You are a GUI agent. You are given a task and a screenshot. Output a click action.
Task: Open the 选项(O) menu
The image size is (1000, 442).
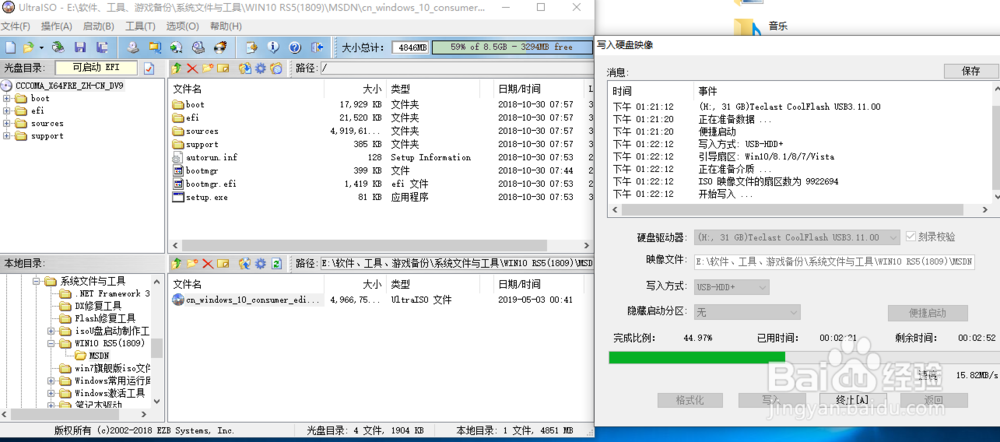coord(182,26)
